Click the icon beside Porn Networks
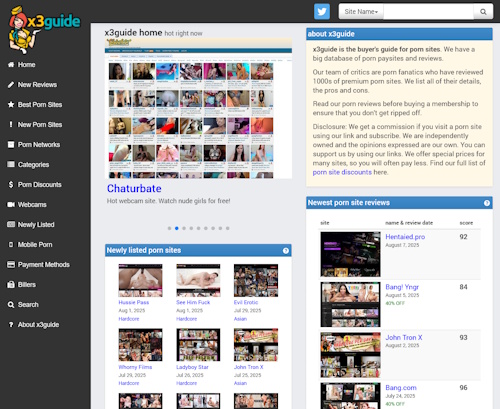500x409 pixels. pos(11,145)
